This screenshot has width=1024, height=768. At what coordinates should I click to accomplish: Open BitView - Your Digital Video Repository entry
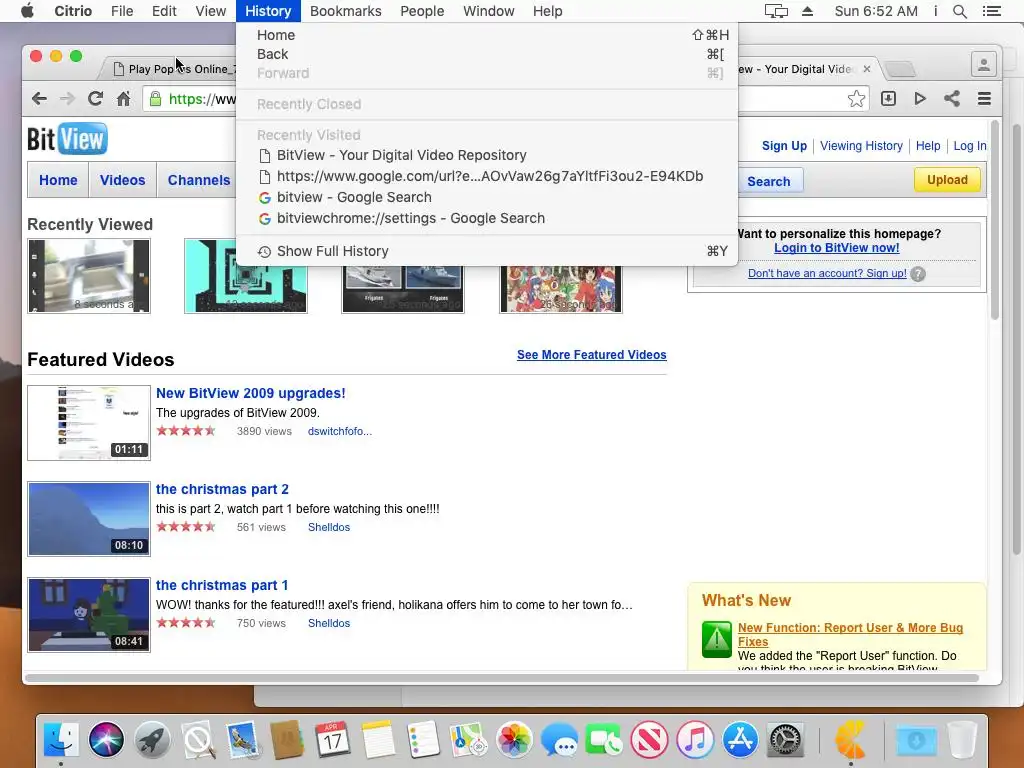coord(487,155)
